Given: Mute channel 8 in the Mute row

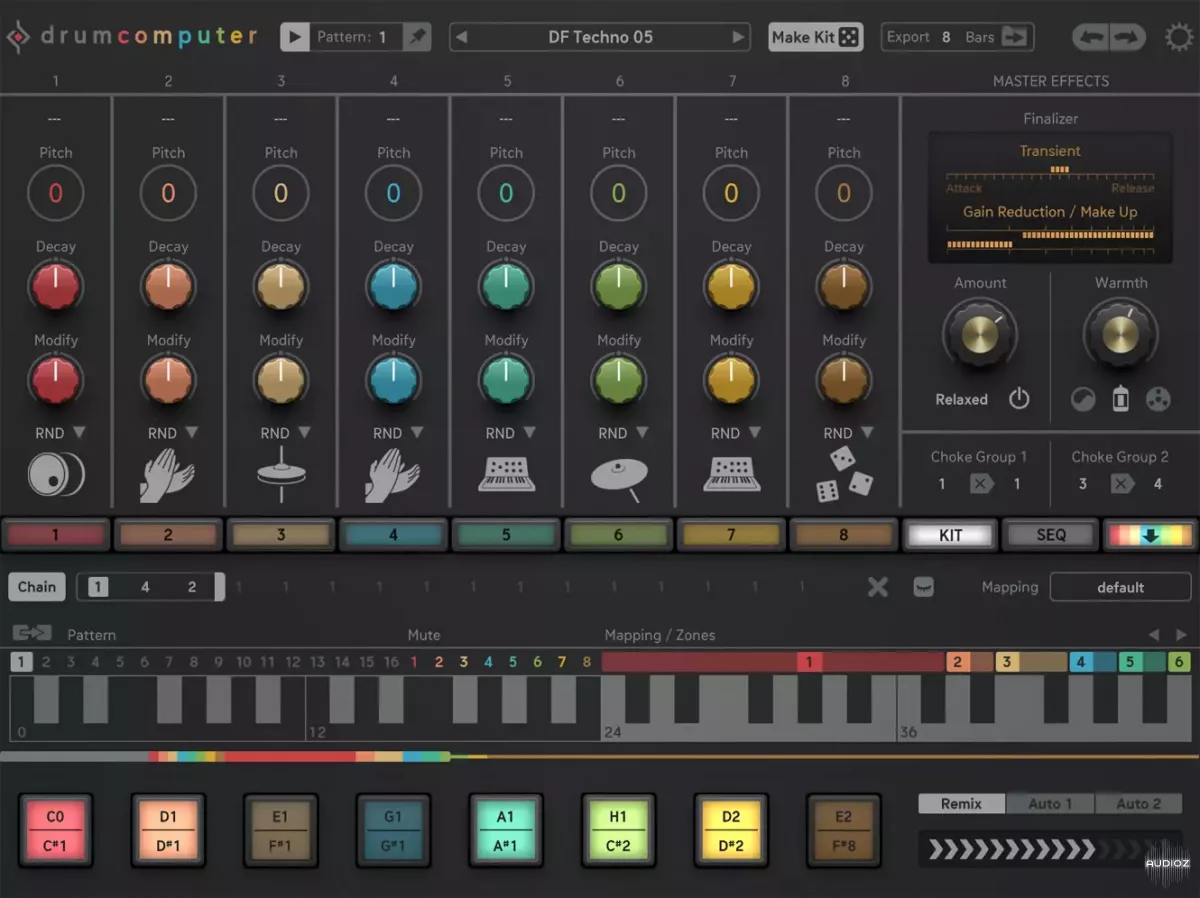Looking at the screenshot, I should 587,662.
